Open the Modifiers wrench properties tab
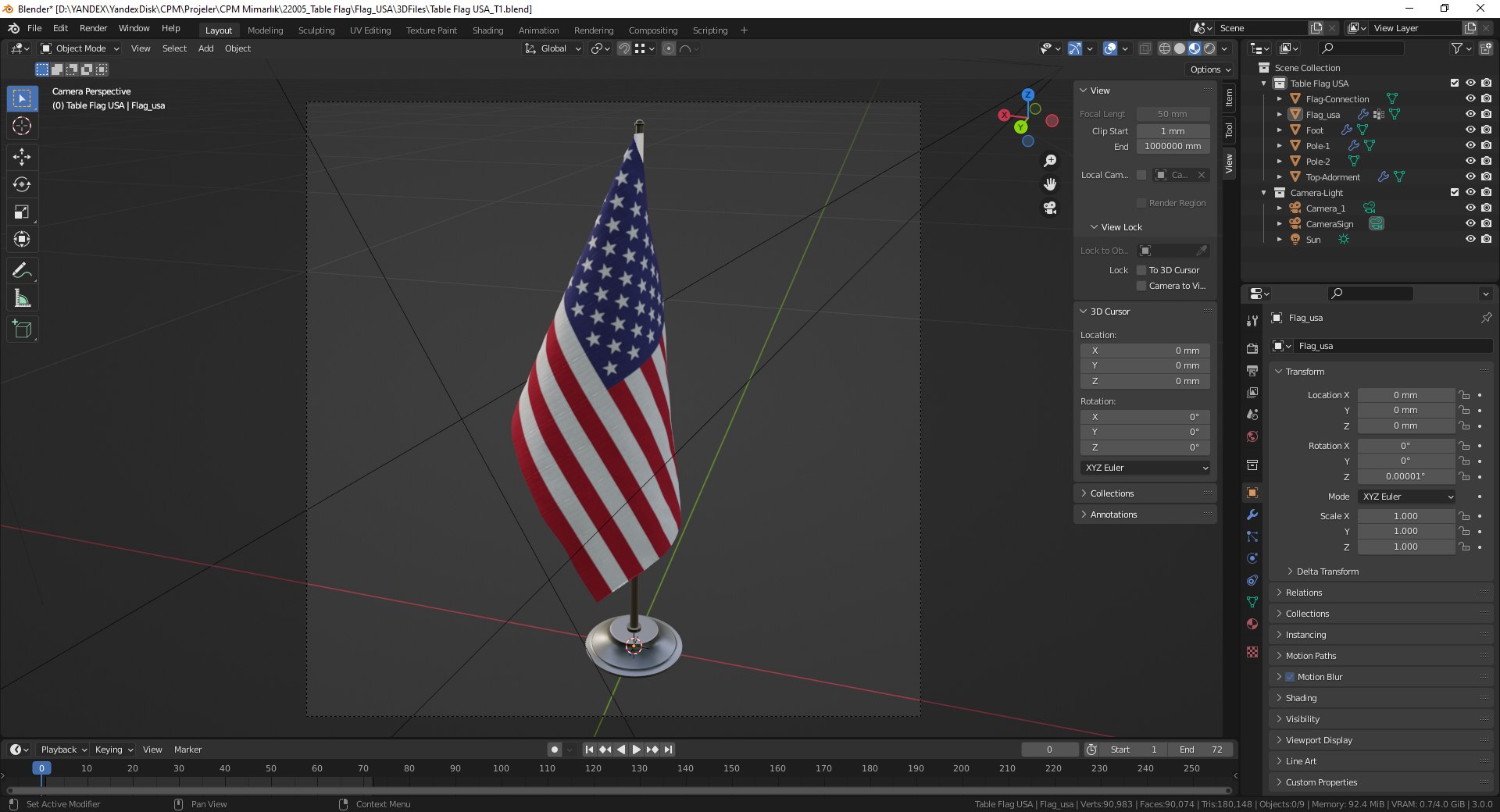Image resolution: width=1500 pixels, height=812 pixels. point(1252,515)
